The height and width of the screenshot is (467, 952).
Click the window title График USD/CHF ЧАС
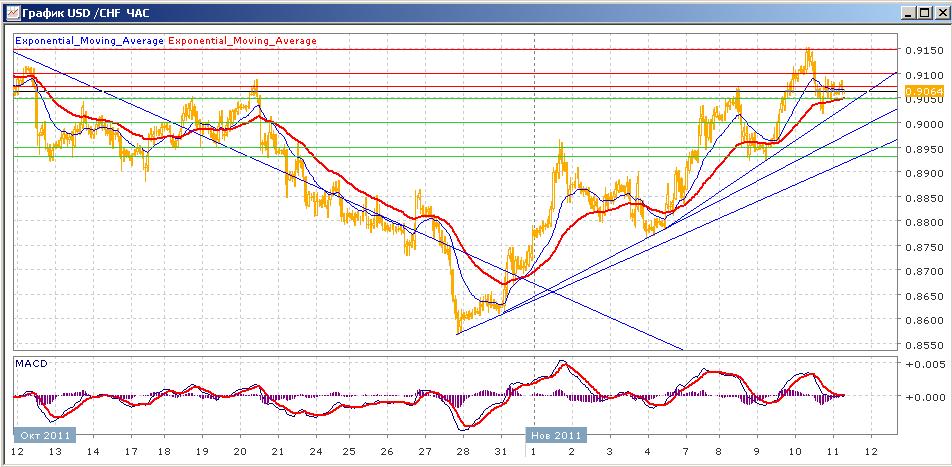click(x=86, y=12)
